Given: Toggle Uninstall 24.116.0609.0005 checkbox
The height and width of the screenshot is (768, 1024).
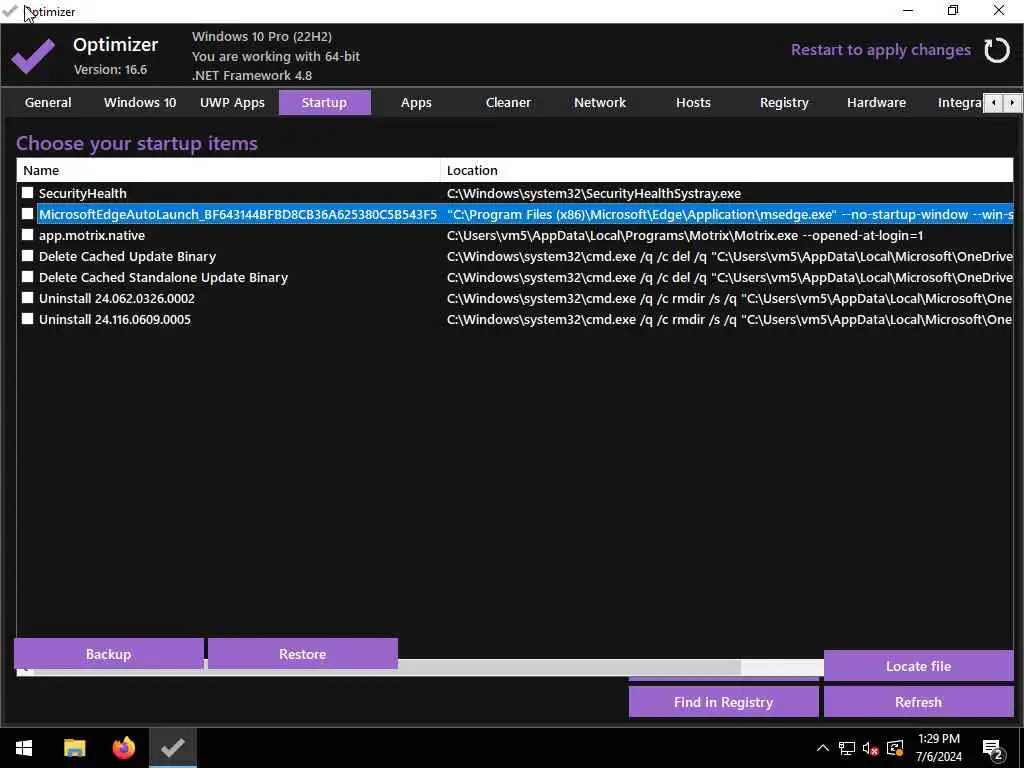Looking at the screenshot, I should coord(27,318).
